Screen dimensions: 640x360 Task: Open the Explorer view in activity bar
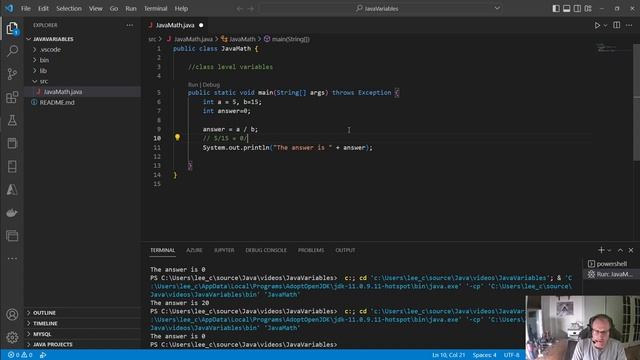[x=12, y=29]
